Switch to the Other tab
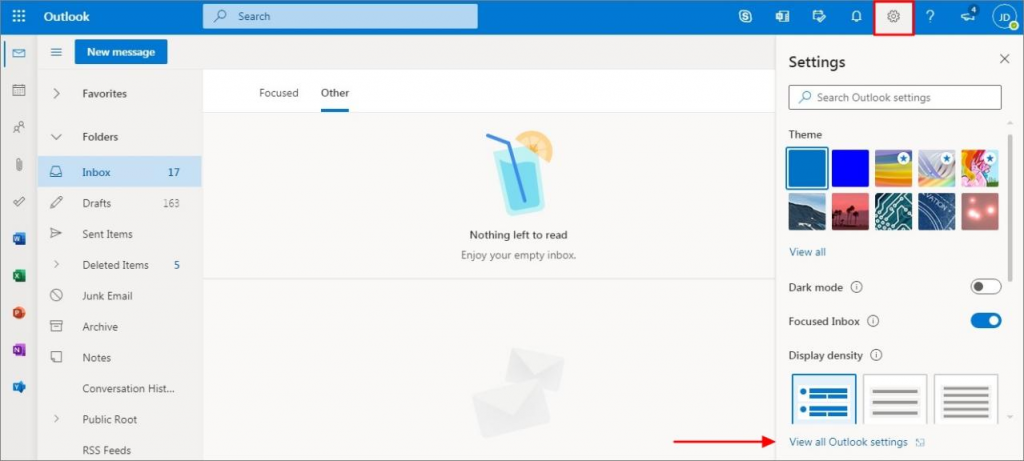Image resolution: width=1024 pixels, height=461 pixels. (x=335, y=93)
